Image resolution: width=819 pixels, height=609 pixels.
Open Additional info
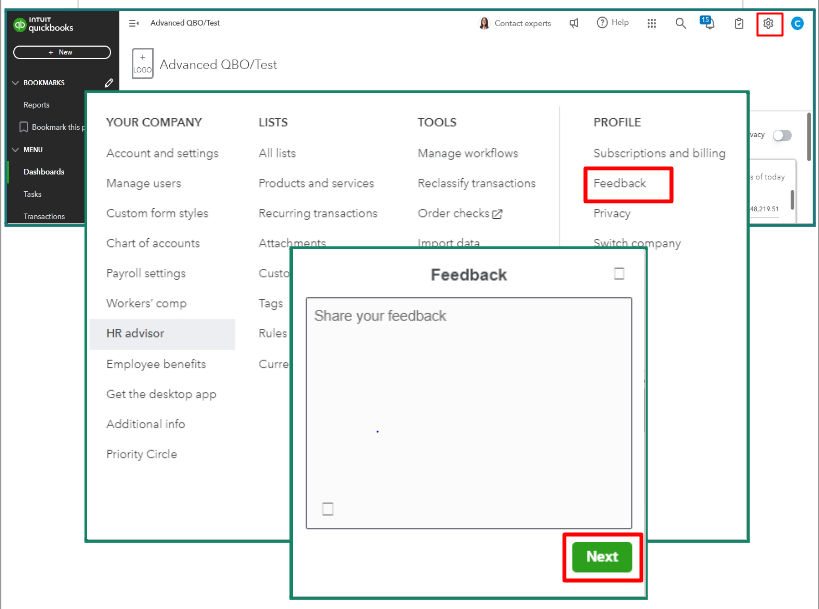[146, 424]
